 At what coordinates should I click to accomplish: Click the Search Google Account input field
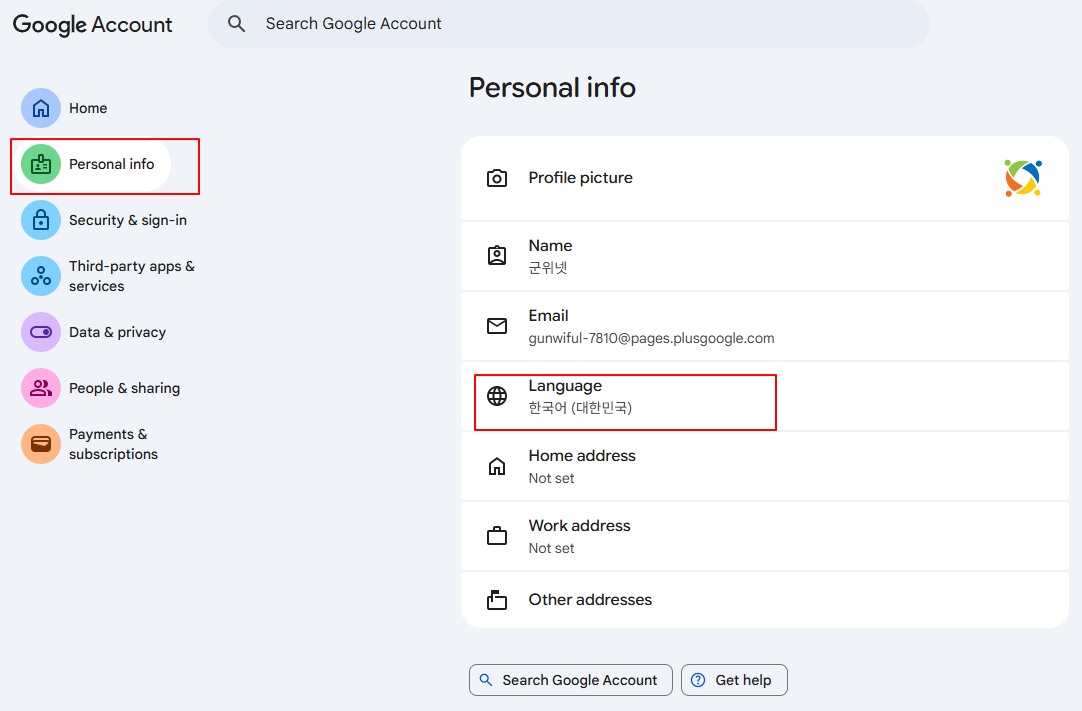[580, 24]
